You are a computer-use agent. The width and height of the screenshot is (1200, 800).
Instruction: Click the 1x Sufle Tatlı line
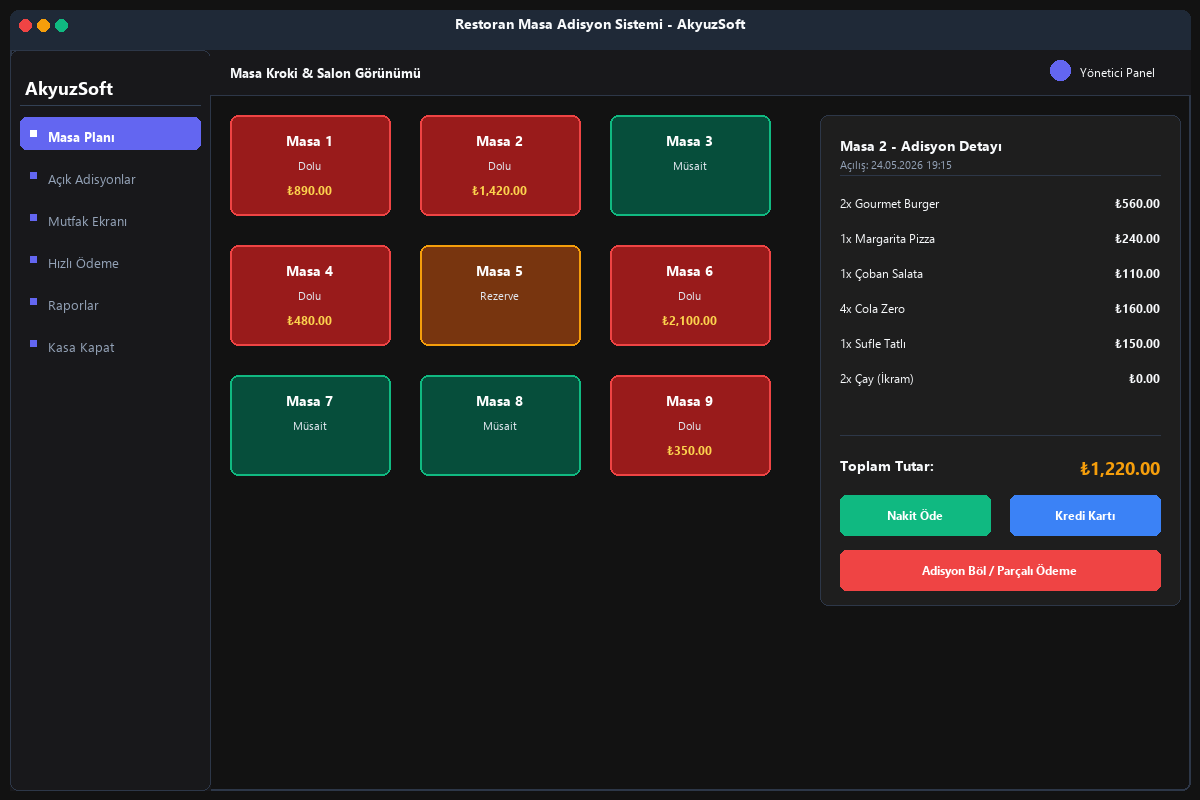coord(1000,344)
